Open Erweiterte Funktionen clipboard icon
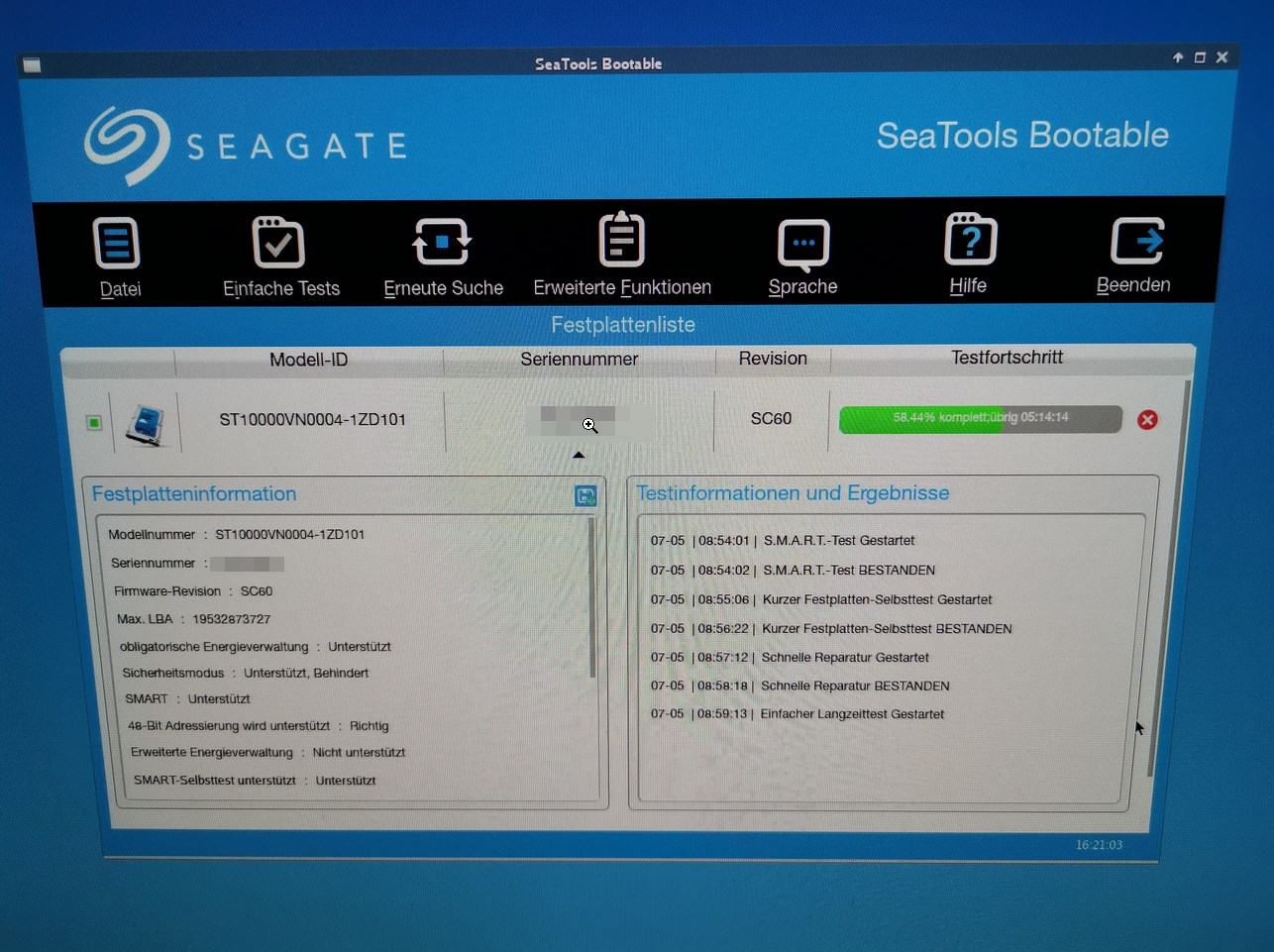Viewport: 1274px width, 952px height. [x=622, y=239]
